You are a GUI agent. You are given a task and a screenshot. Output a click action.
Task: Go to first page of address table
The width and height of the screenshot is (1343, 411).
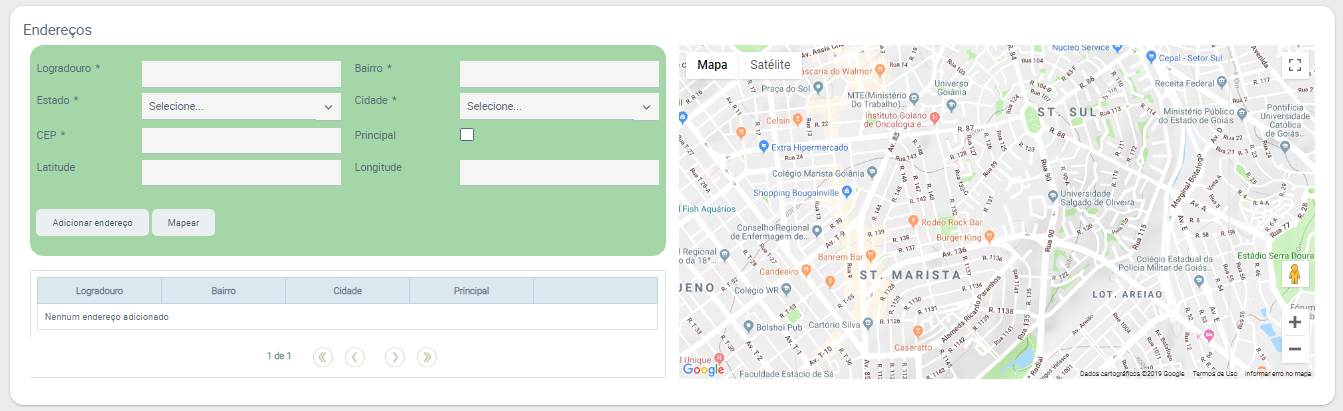[x=323, y=357]
